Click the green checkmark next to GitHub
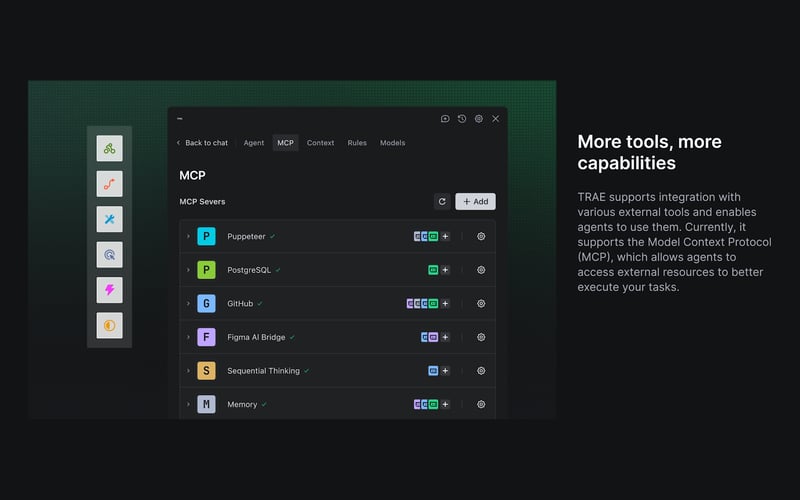Image resolution: width=800 pixels, height=500 pixels. [x=260, y=304]
